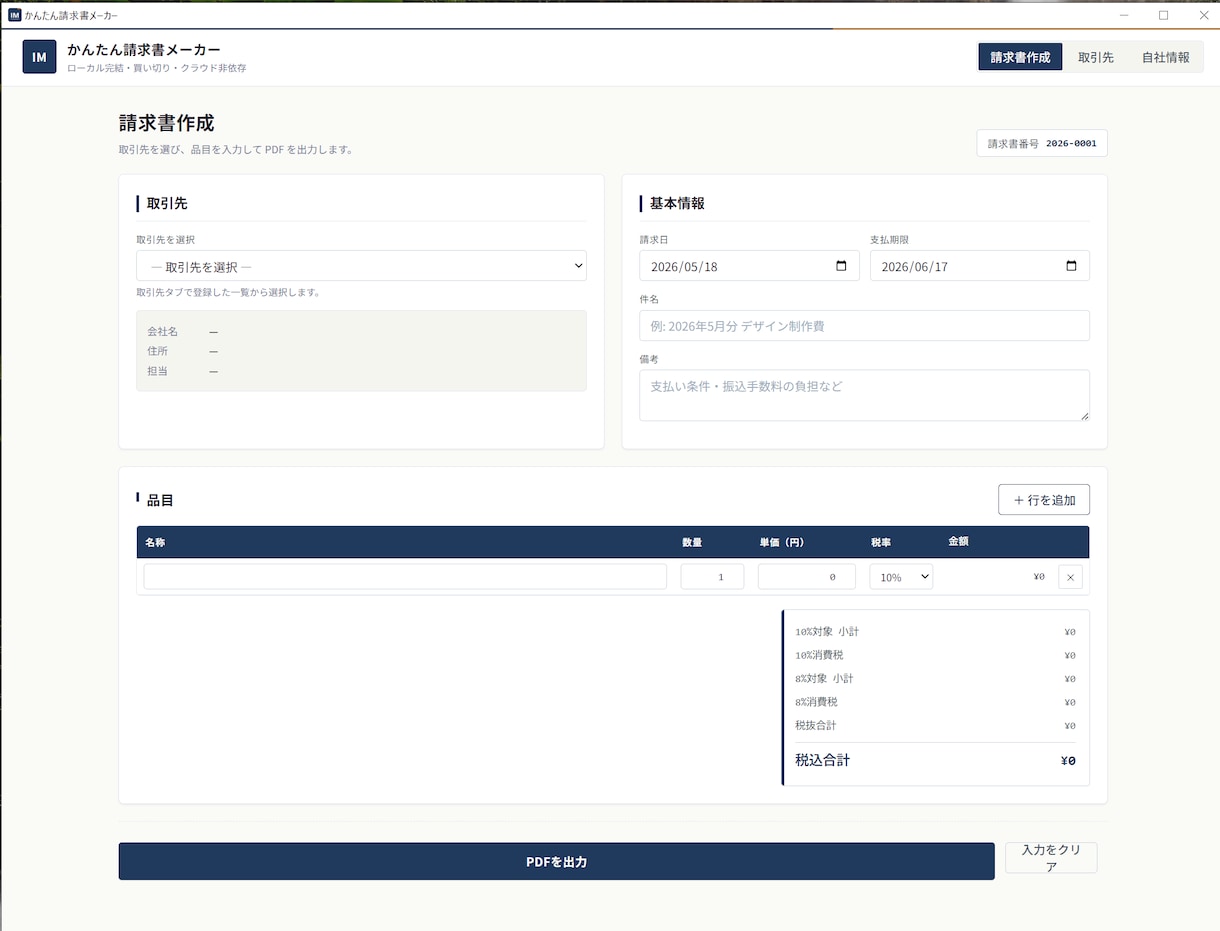
Task: Click the IM app logo in header
Action: (39, 57)
